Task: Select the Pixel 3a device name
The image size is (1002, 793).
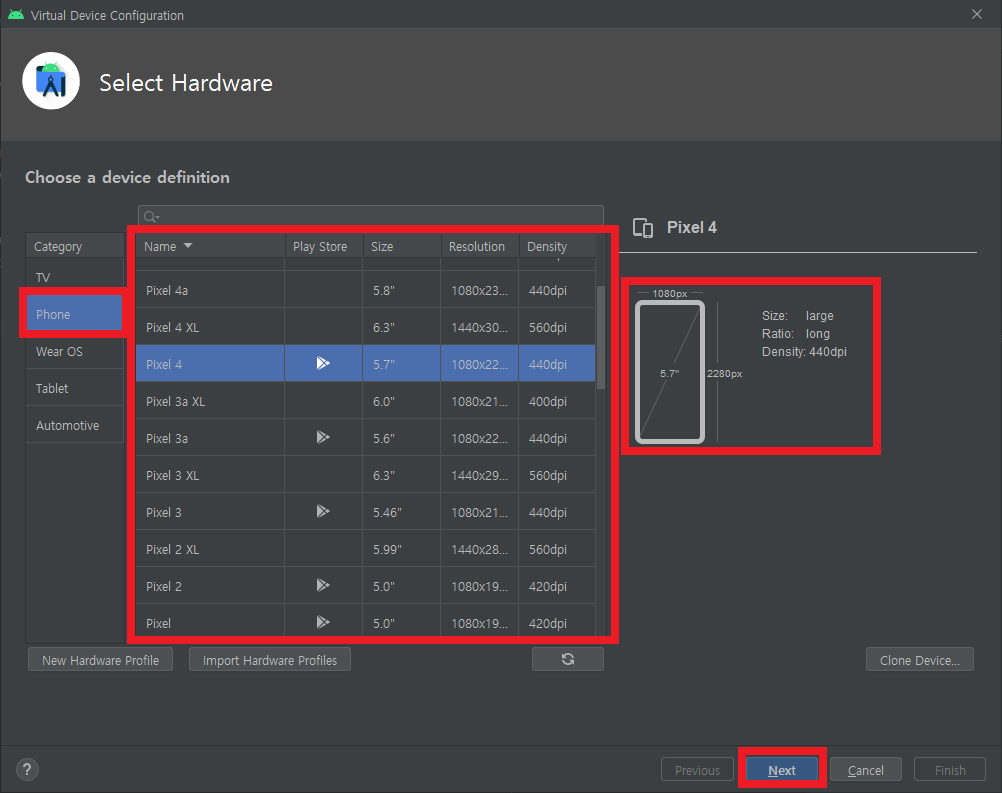Action: [x=167, y=438]
